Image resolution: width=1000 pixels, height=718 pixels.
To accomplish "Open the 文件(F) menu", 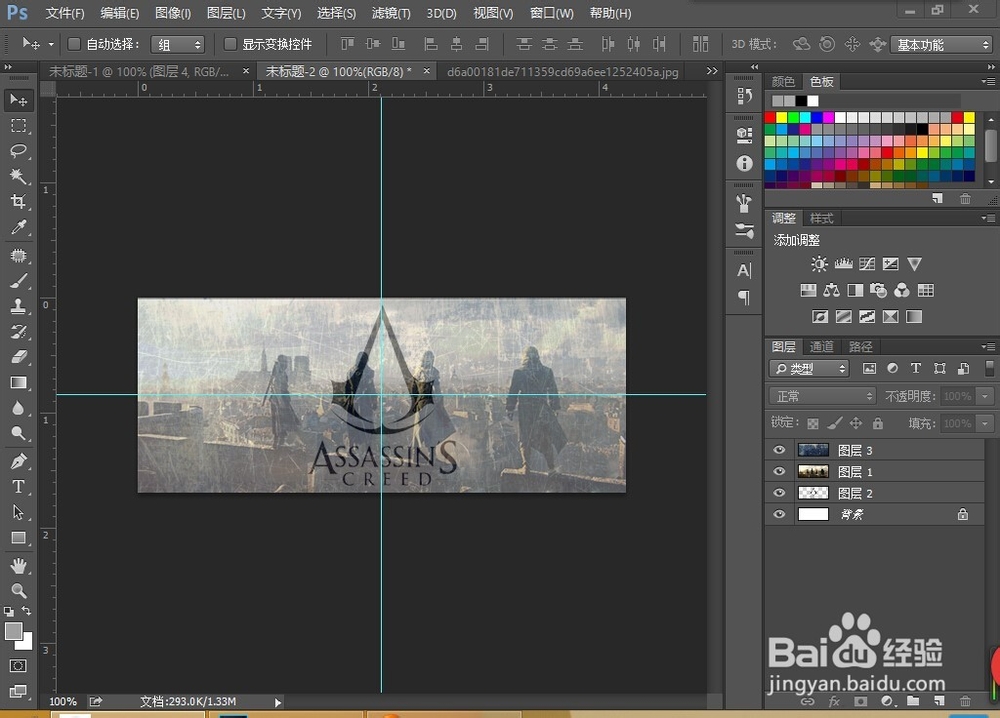I will point(65,13).
